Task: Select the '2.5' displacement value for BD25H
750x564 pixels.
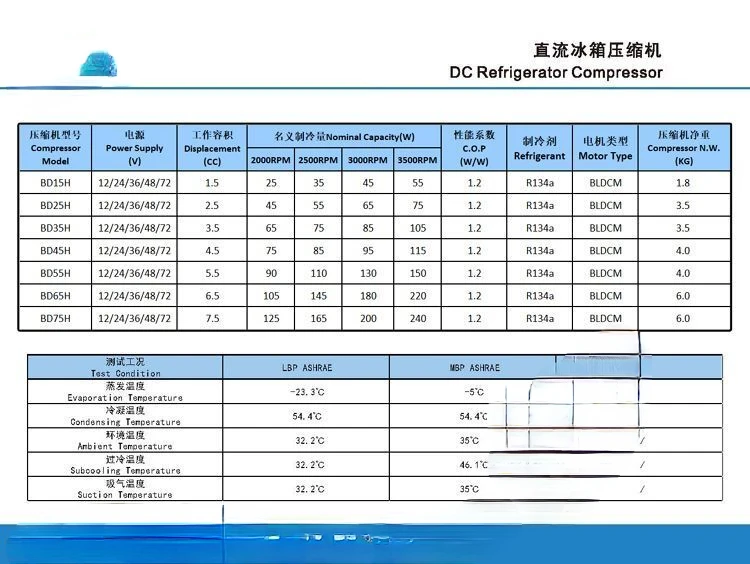Action: 212,205
